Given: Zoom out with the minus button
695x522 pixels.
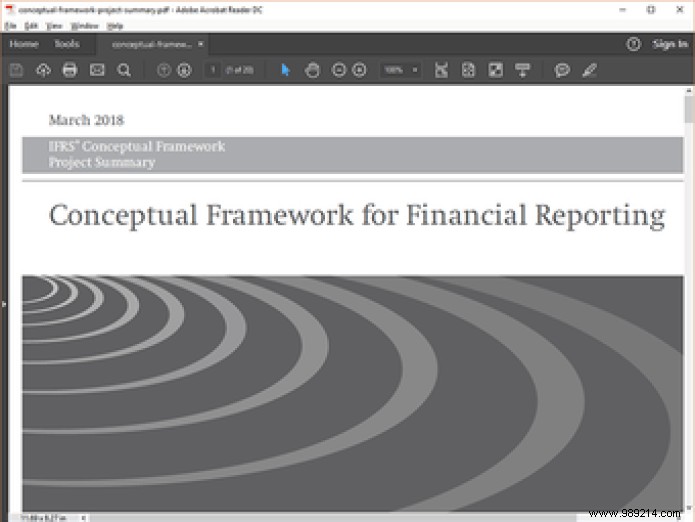Looking at the screenshot, I should 339,70.
